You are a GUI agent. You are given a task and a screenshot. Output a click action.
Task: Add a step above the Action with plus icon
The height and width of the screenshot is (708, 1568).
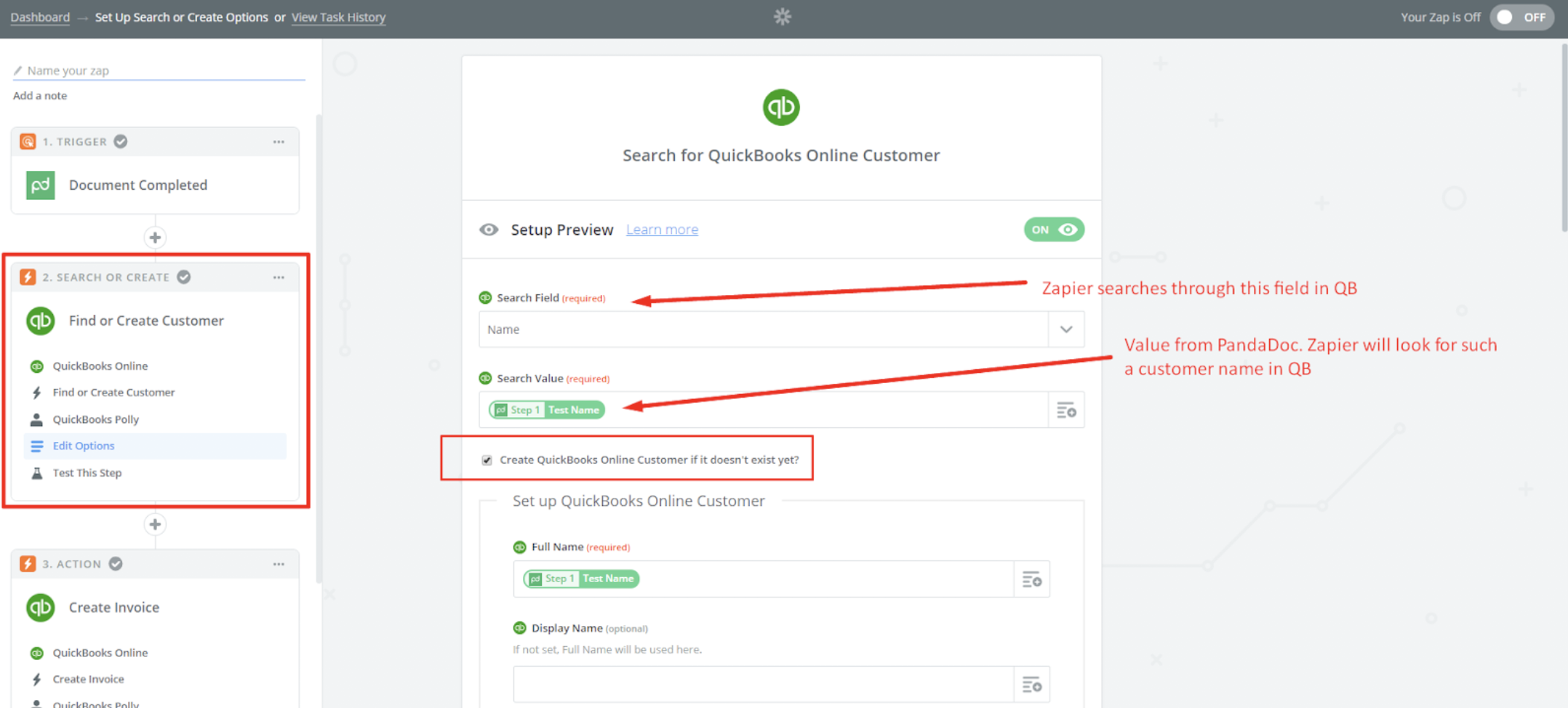155,524
